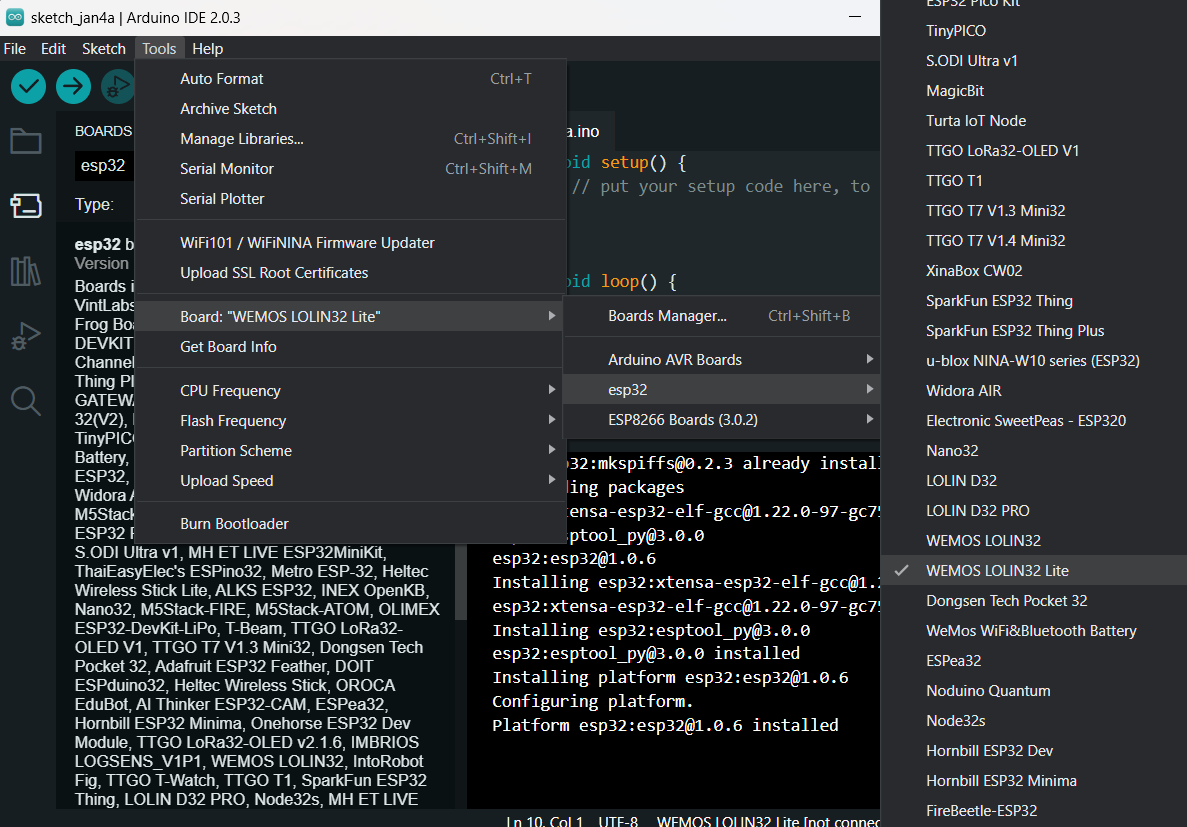Select the ESPea32 board

[1033, 660]
